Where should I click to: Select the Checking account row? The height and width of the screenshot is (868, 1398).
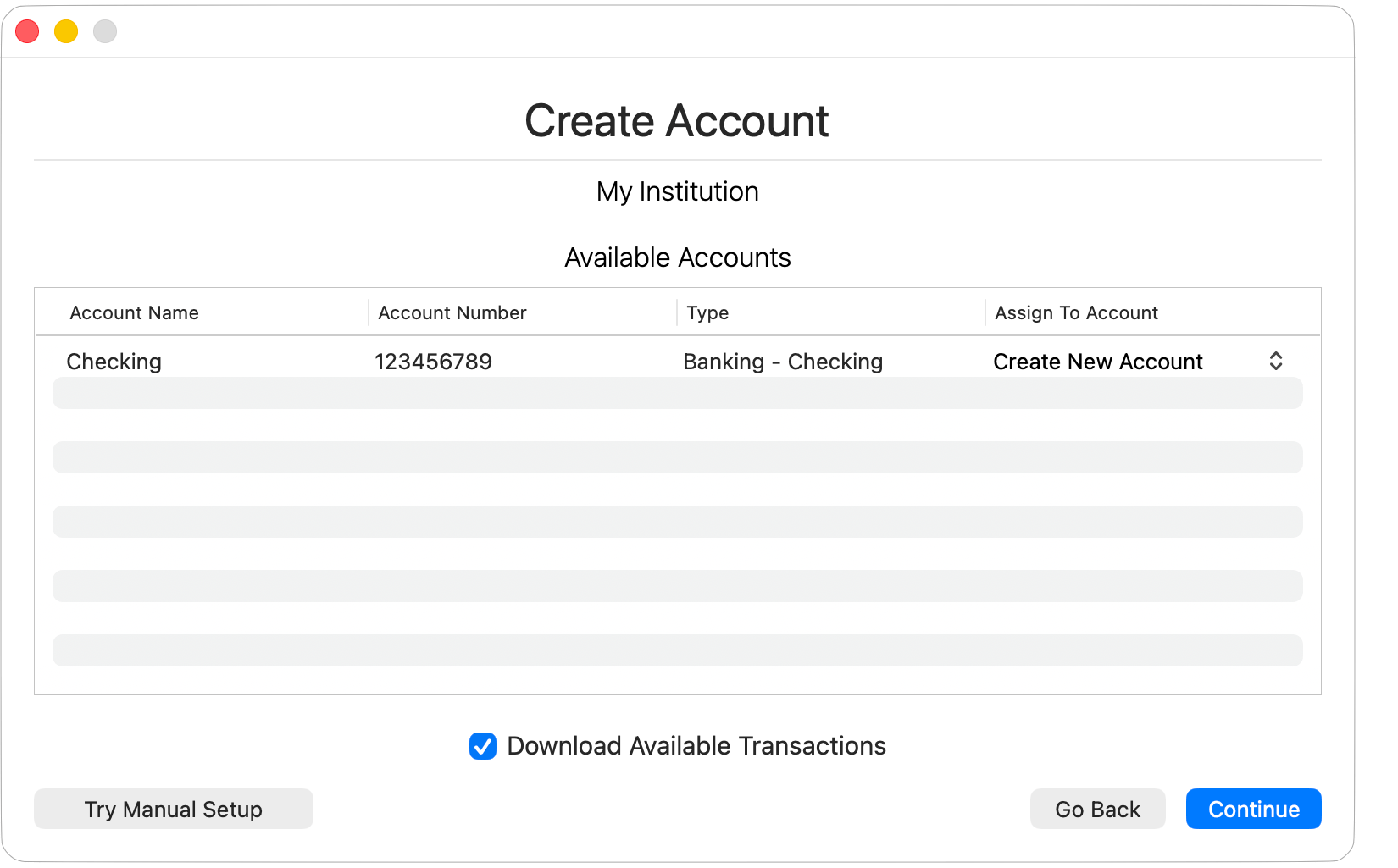114,361
